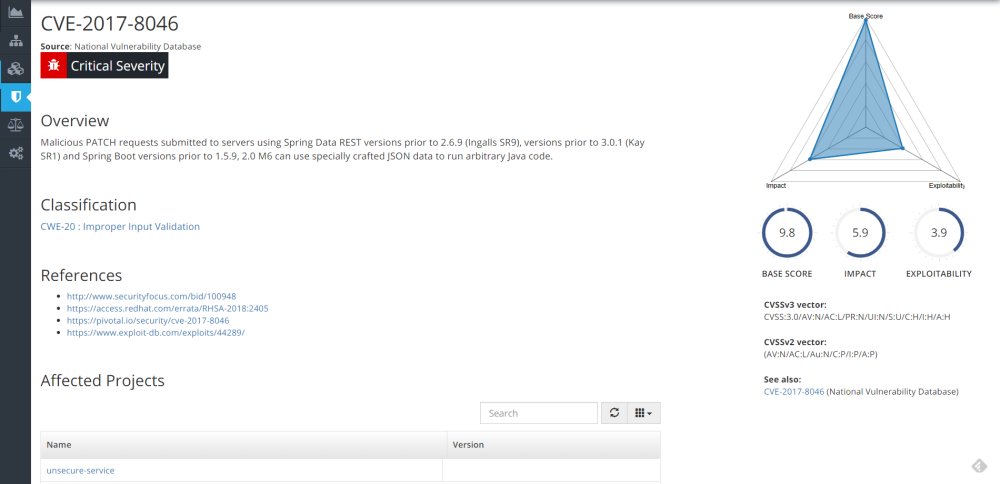Screen dimensions: 1000x484
Task: Open the Projects hierarchy icon in sidebar
Action: pos(15,41)
